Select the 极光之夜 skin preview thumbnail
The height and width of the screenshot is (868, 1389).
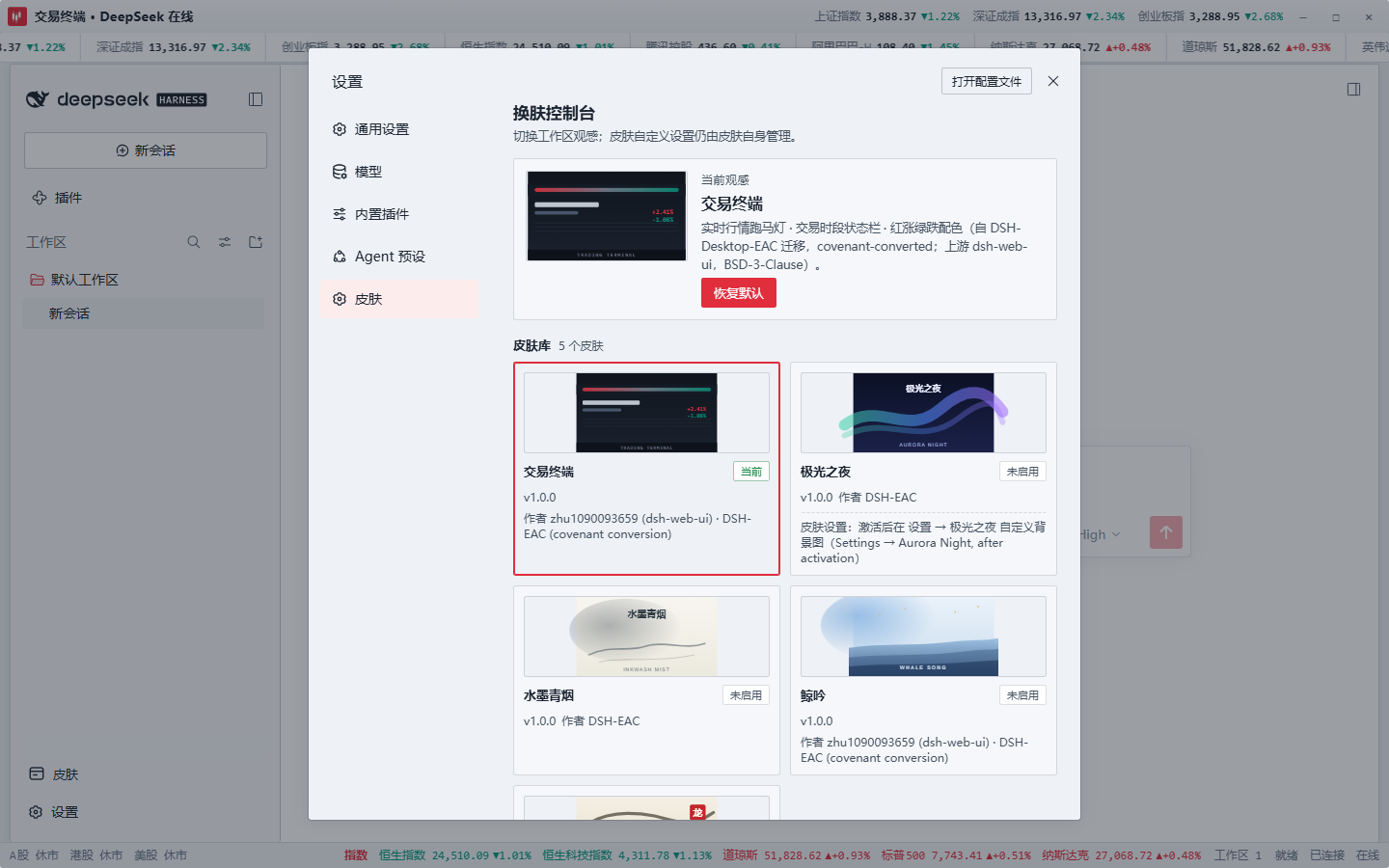923,413
